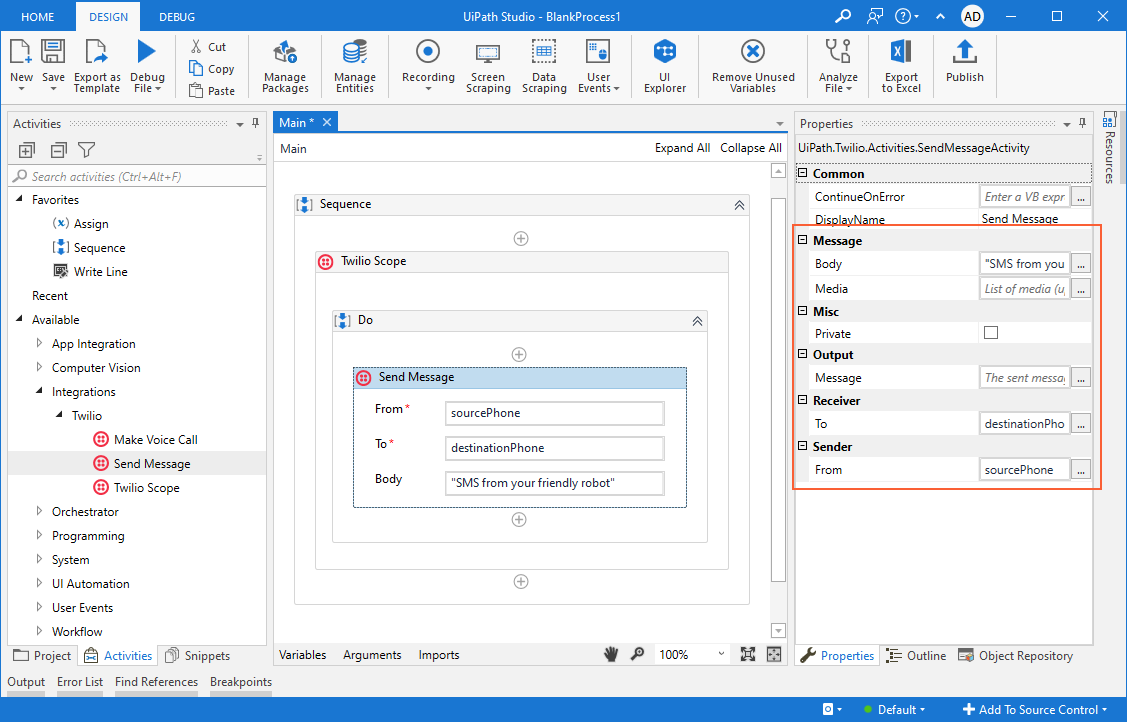The height and width of the screenshot is (722, 1127).
Task: Open Manage Packages
Action: pyautogui.click(x=285, y=67)
